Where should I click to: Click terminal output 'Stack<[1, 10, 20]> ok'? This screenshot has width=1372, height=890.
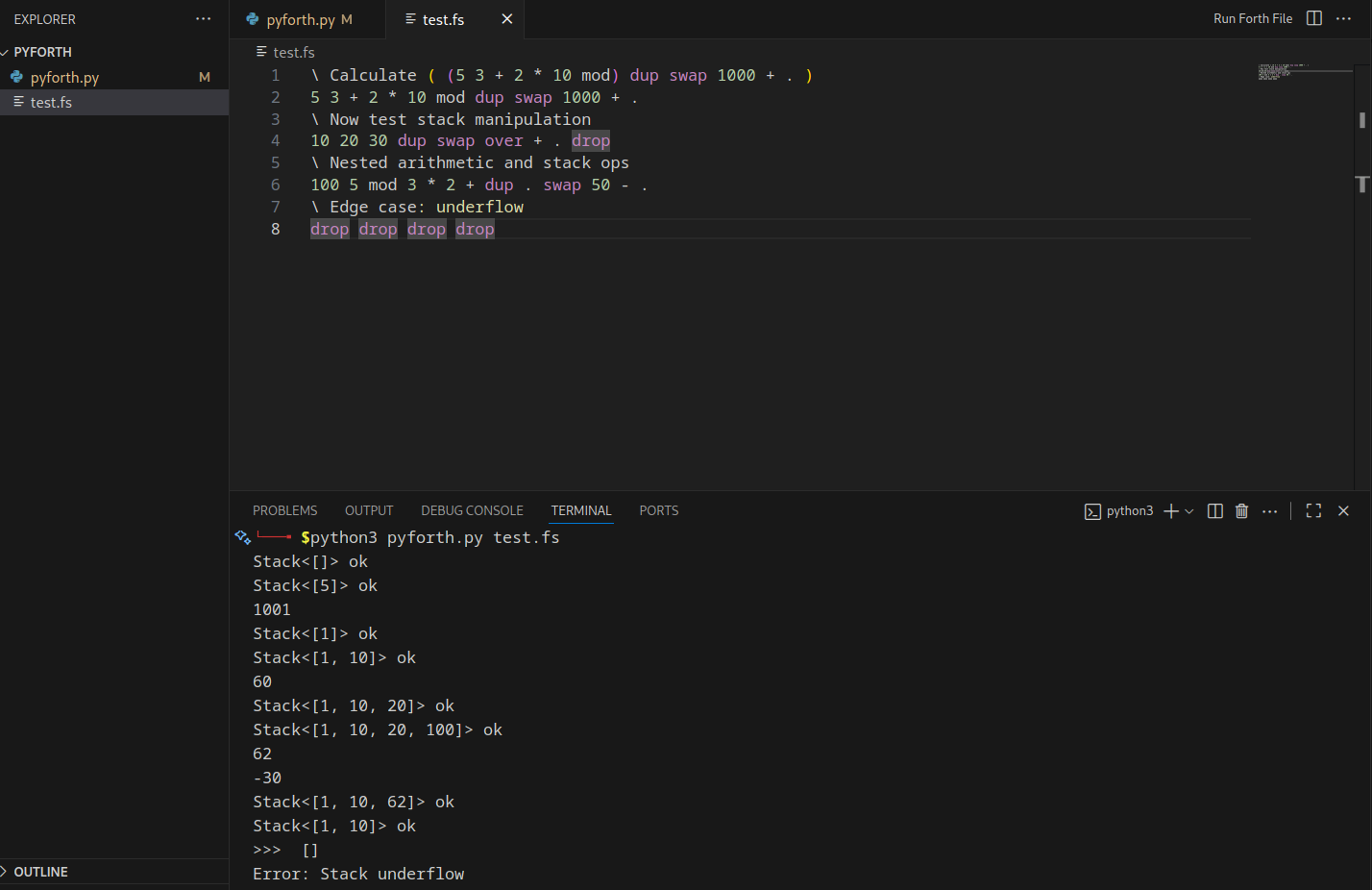354,705
